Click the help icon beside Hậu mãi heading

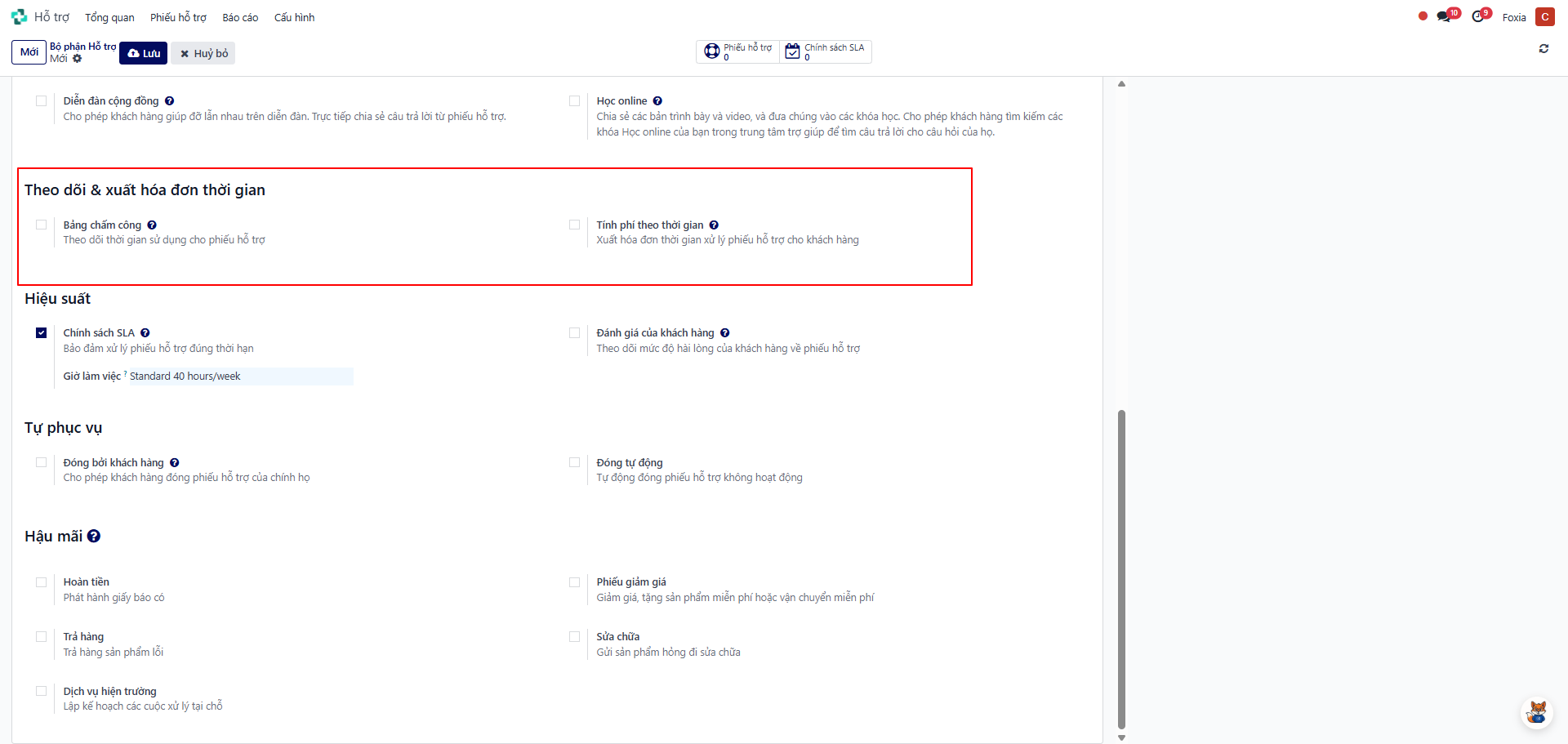94,537
